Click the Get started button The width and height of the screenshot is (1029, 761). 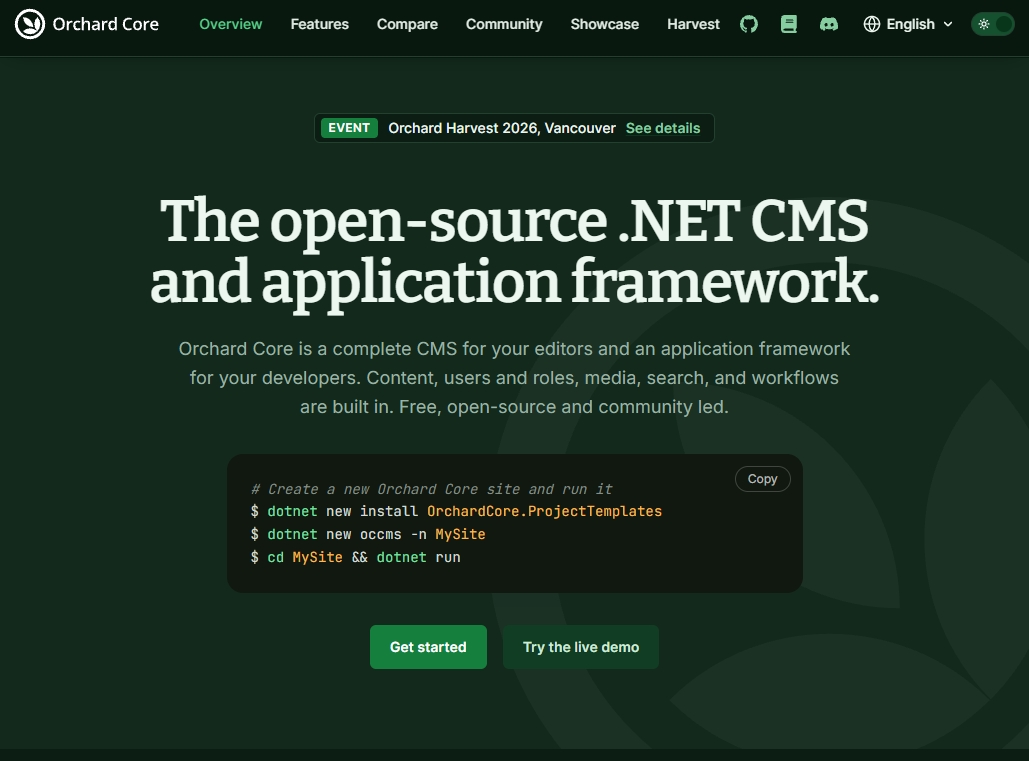pos(428,647)
